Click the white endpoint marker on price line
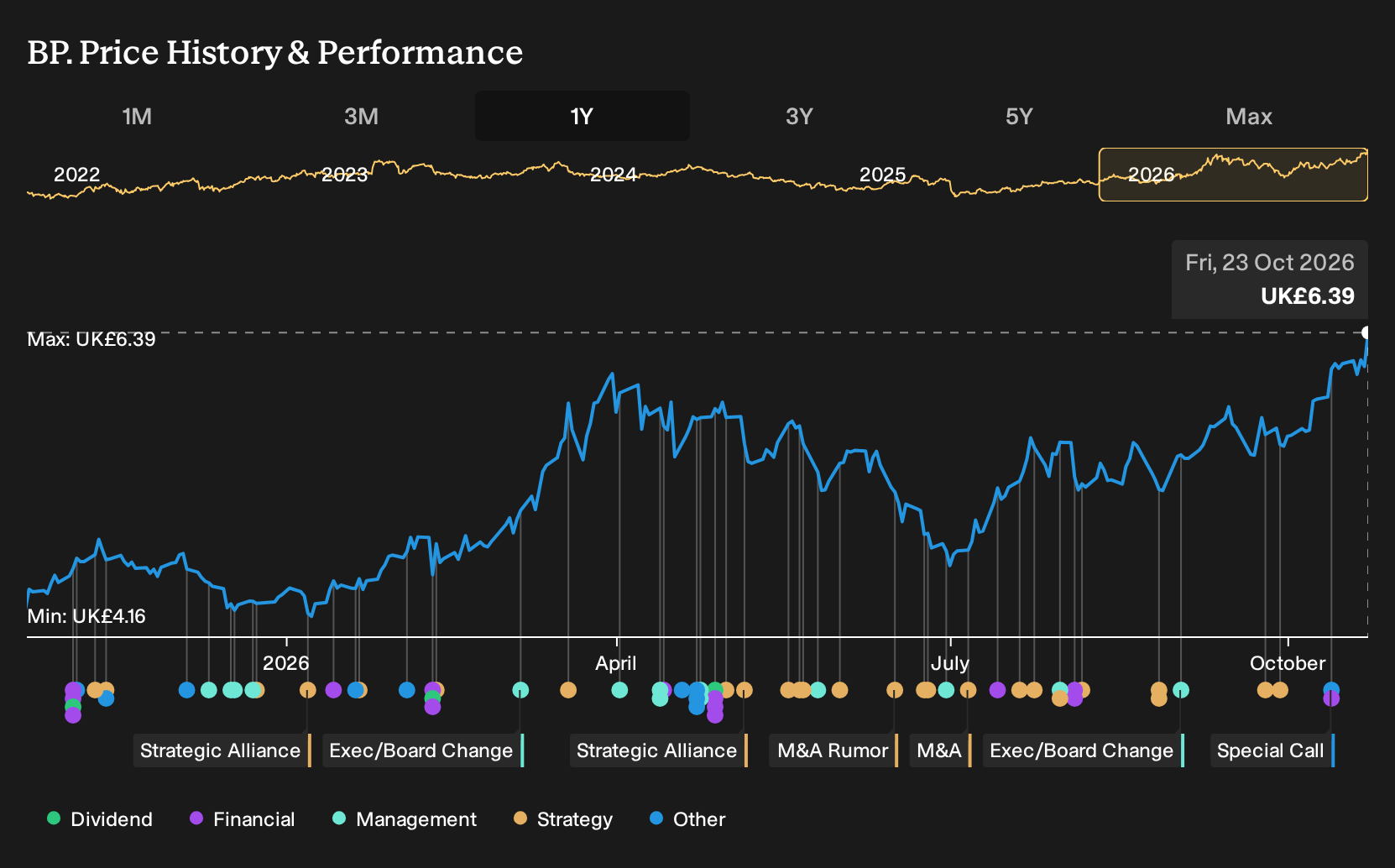 (1366, 332)
